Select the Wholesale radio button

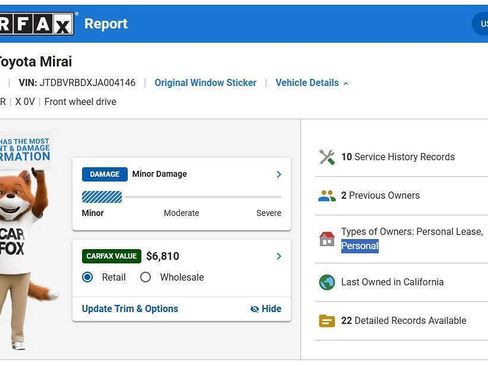click(x=145, y=277)
